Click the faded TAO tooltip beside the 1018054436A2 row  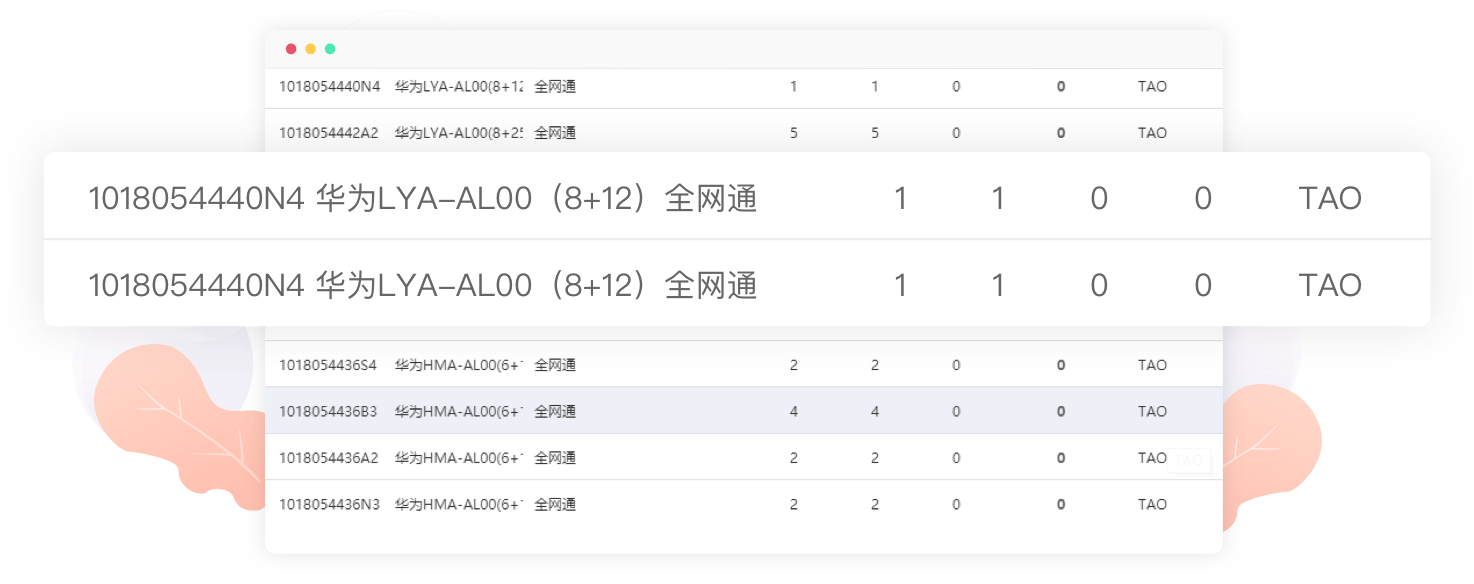1188,460
